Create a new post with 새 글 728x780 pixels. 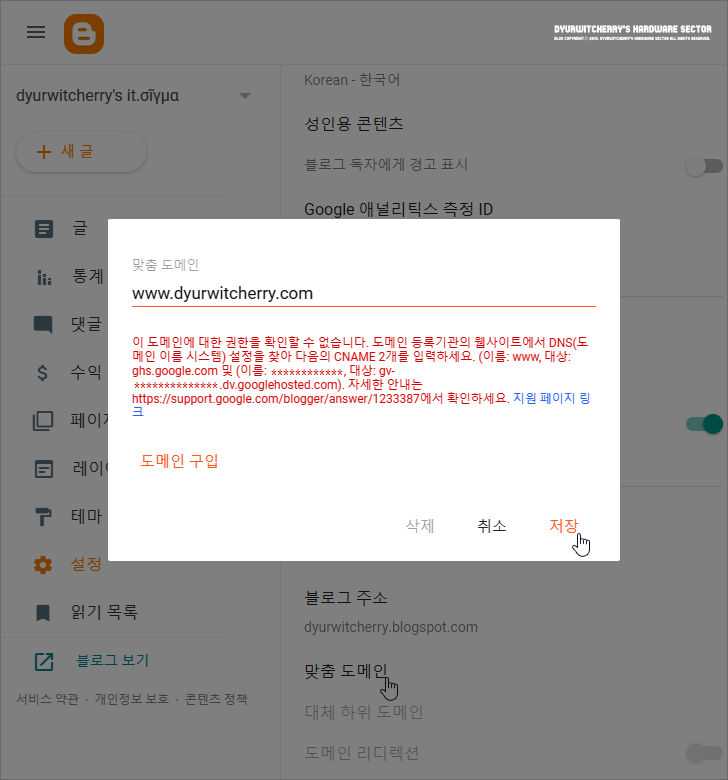point(81,152)
